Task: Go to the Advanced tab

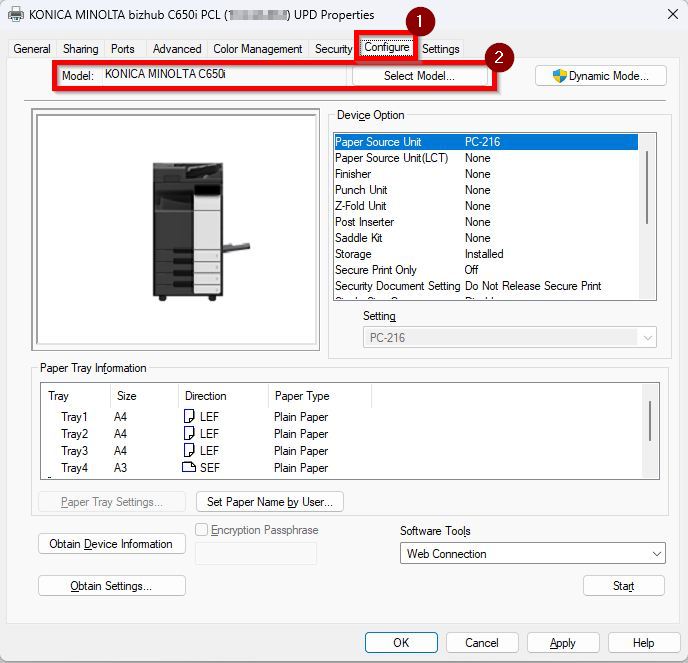Action: point(177,49)
